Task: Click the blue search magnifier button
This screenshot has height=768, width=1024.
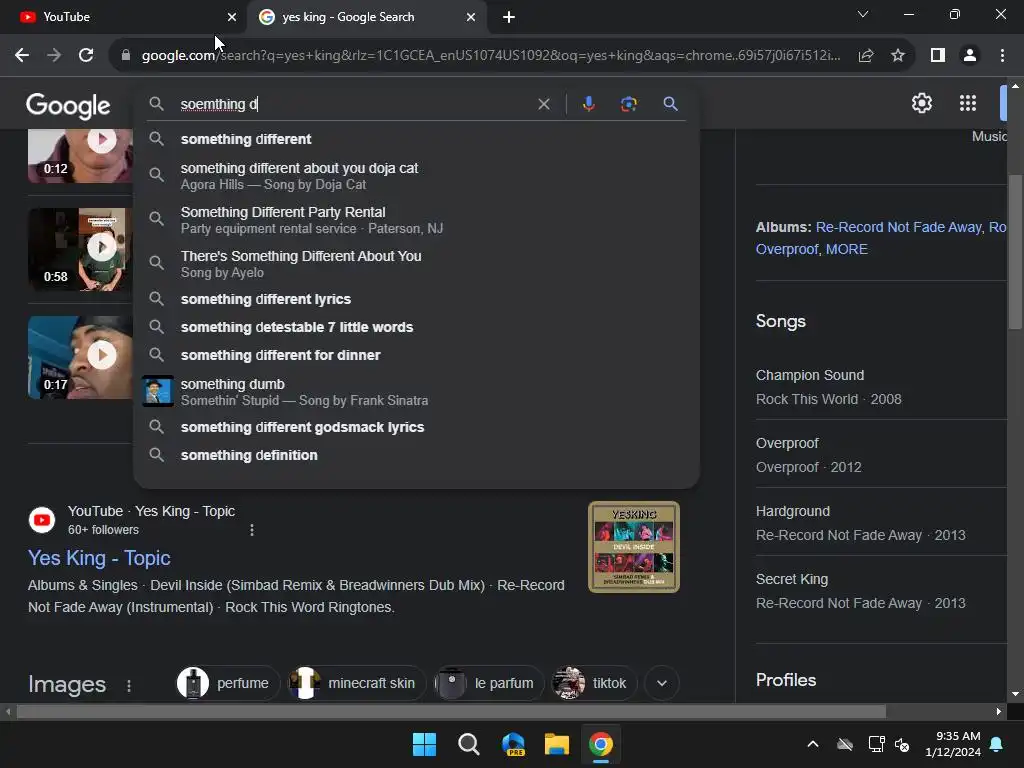Action: 670,104
